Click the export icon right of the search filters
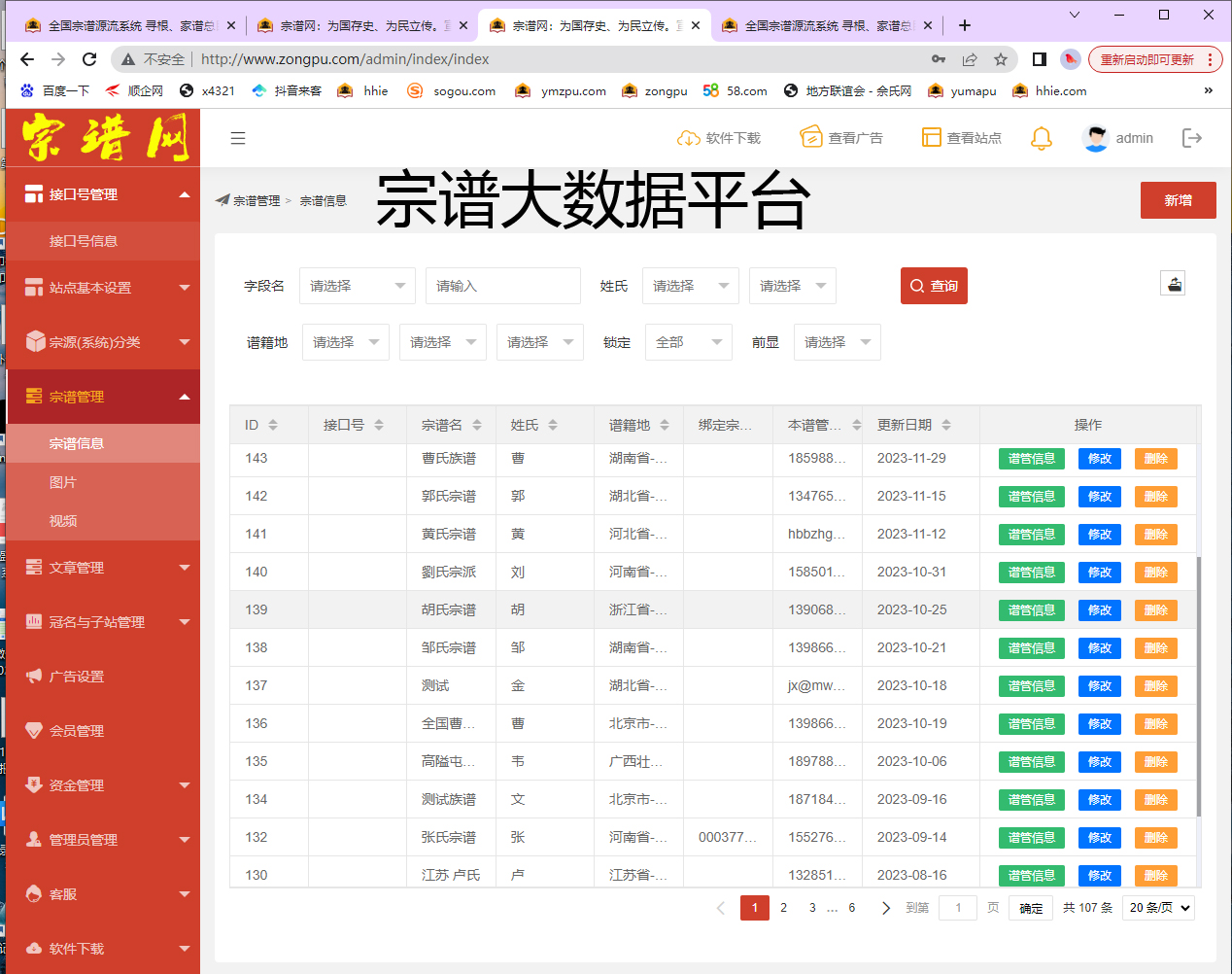Image resolution: width=1232 pixels, height=974 pixels. [1174, 283]
